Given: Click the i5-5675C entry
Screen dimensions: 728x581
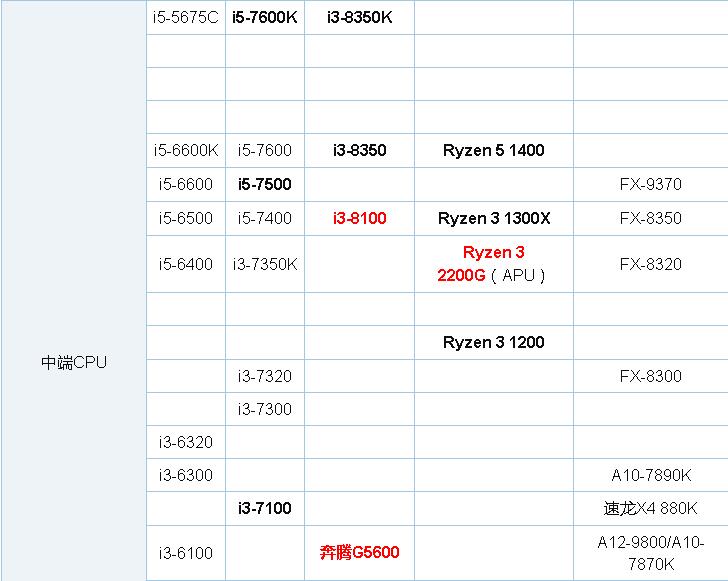Looking at the screenshot, I should tap(186, 17).
